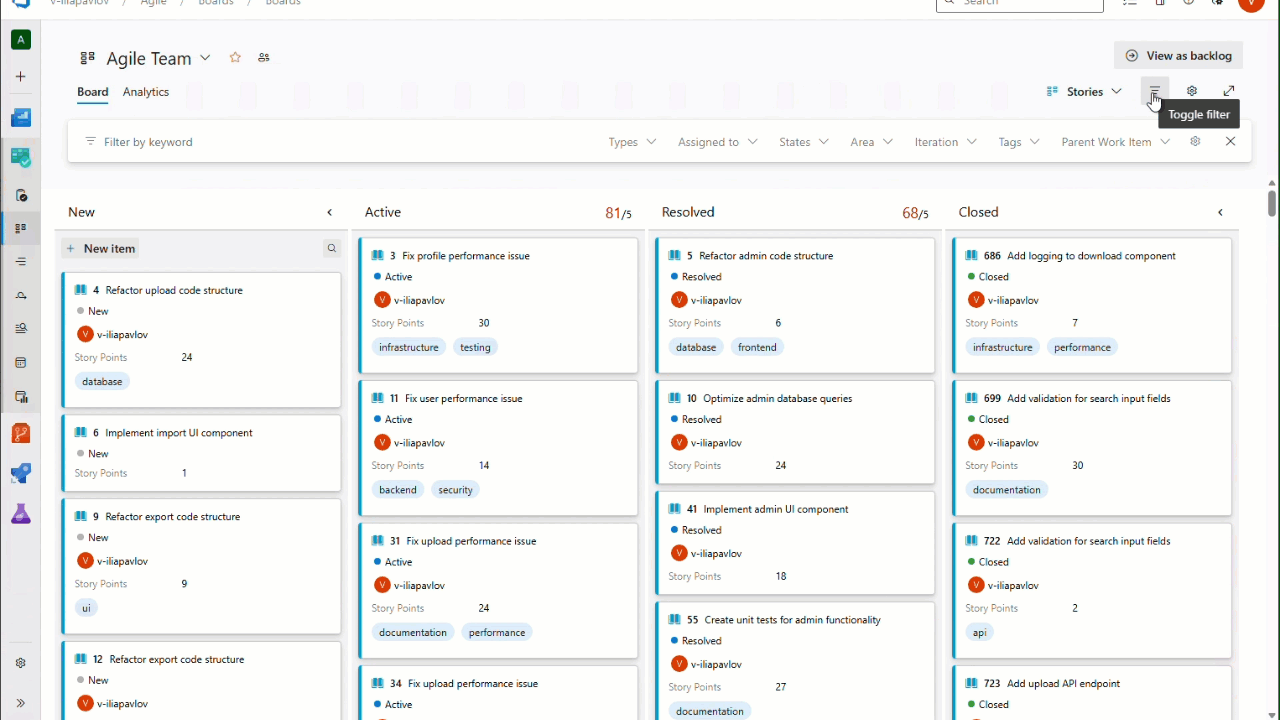The image size is (1280, 720).
Task: Open Test Plans flask icon in sidebar
Action: tap(21, 513)
